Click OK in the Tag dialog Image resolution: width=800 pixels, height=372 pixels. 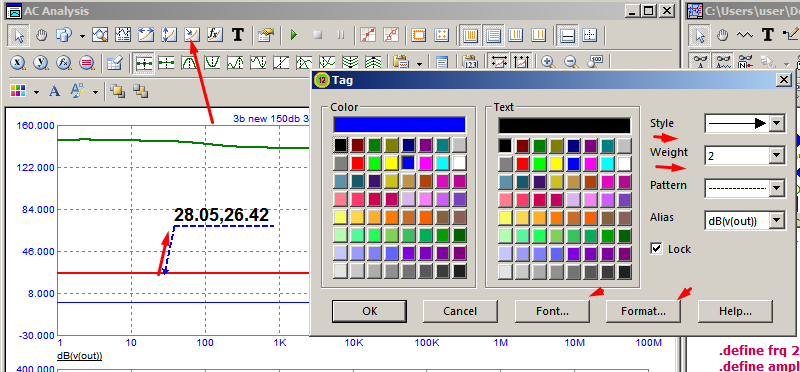coord(369,311)
